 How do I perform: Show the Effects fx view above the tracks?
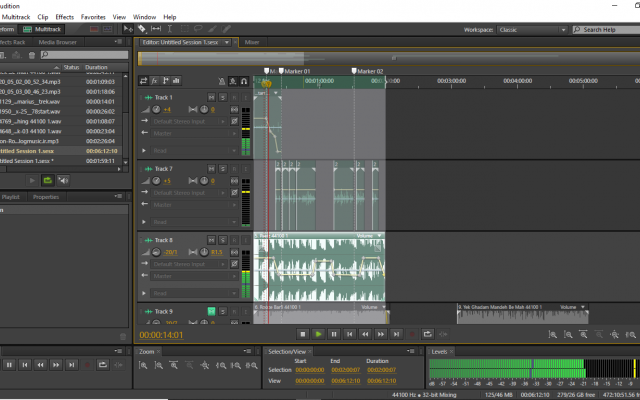(154, 81)
